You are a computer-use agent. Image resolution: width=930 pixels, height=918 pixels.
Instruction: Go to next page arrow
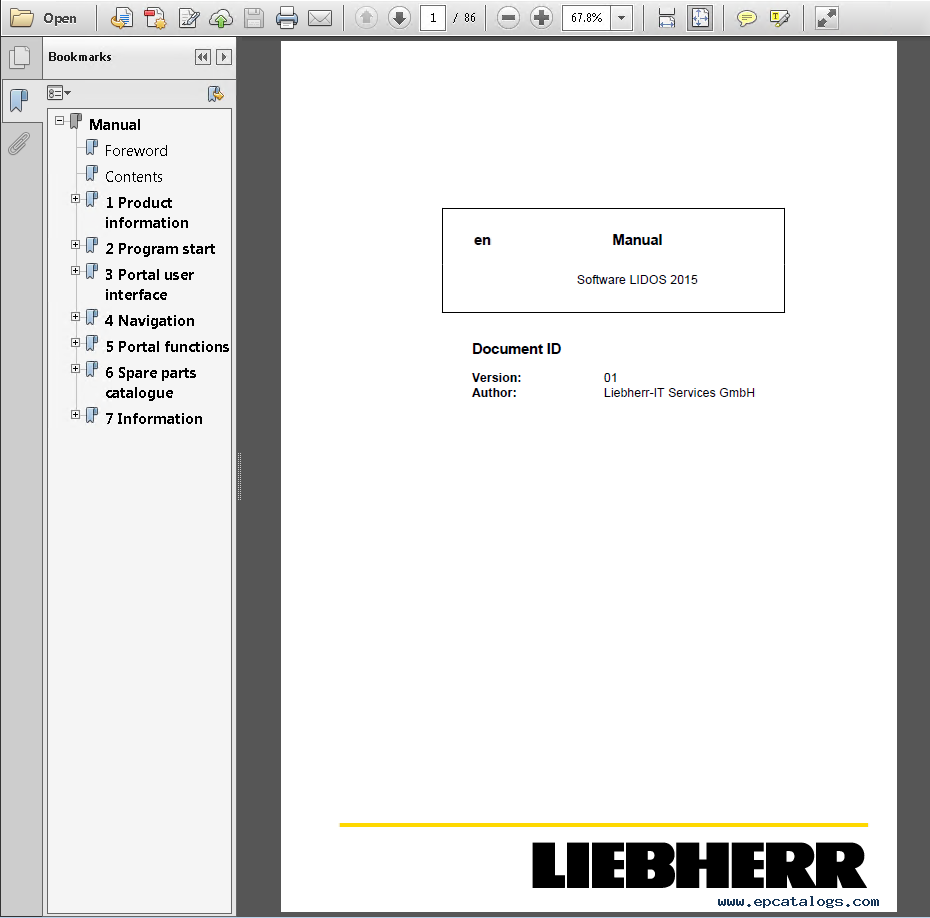coord(400,18)
